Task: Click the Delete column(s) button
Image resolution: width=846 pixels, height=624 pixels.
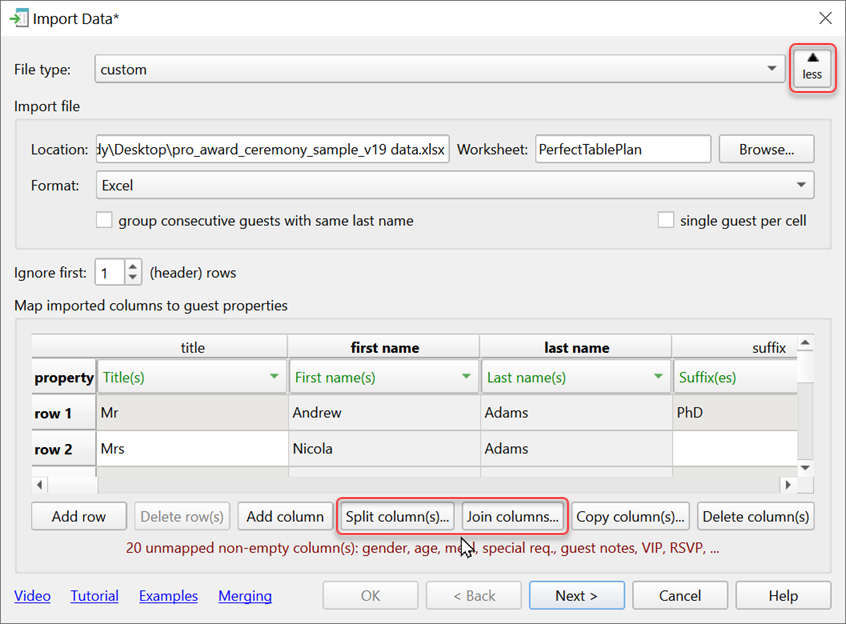Action: click(x=755, y=516)
